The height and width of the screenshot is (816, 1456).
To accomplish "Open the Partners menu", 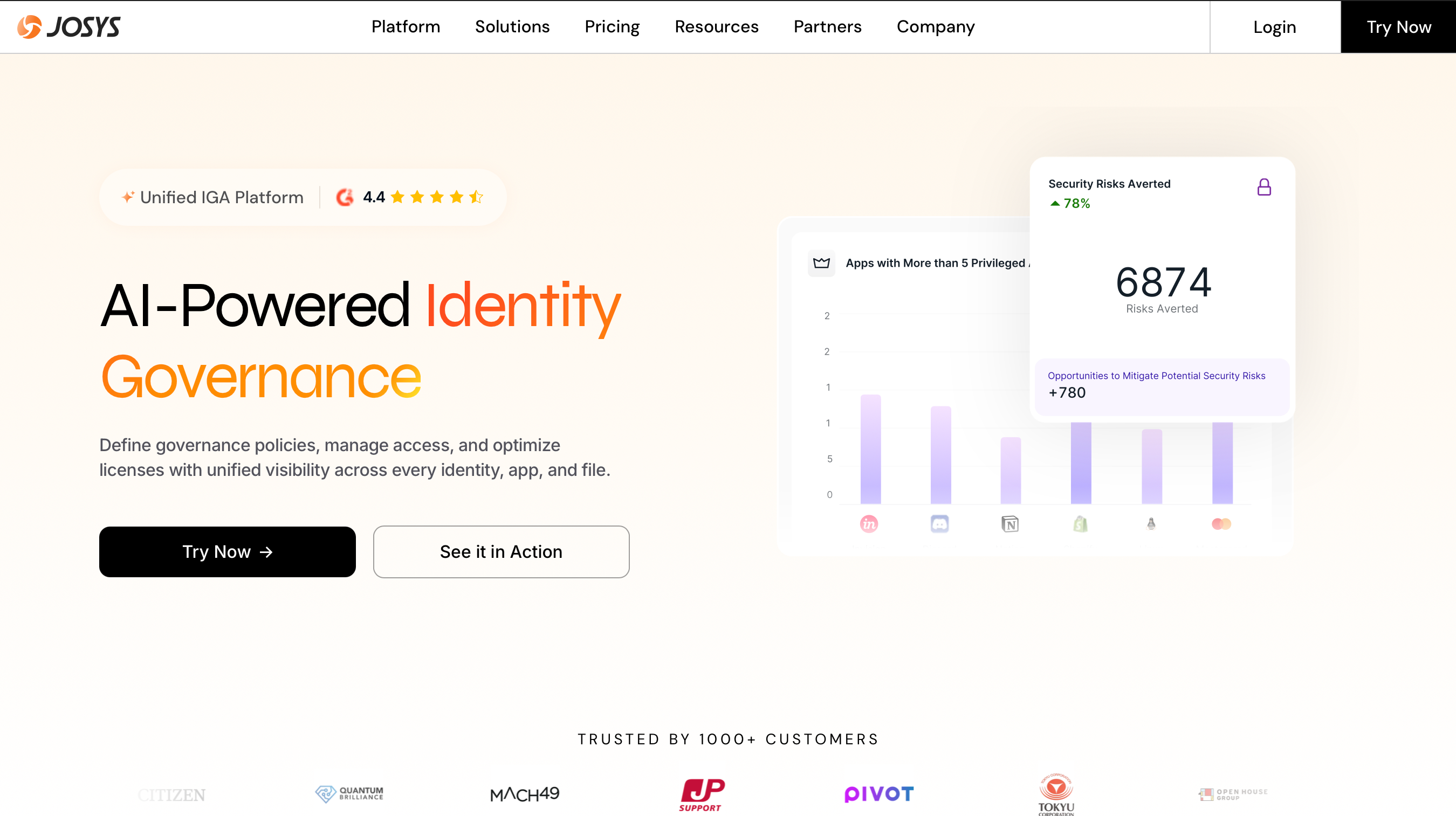I will pos(827,26).
